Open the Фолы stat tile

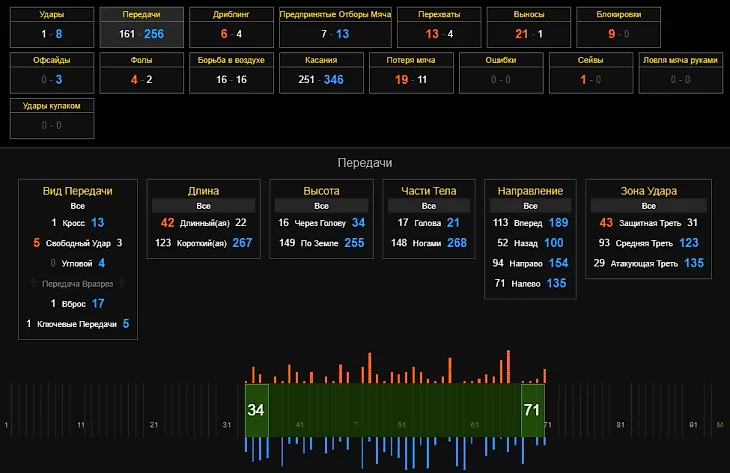point(141,70)
